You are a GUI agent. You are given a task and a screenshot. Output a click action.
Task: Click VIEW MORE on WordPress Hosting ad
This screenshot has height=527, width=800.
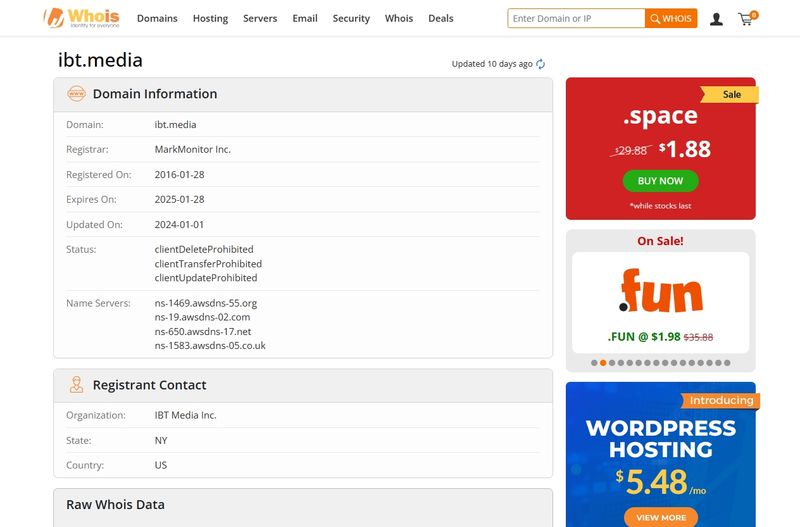tap(661, 517)
